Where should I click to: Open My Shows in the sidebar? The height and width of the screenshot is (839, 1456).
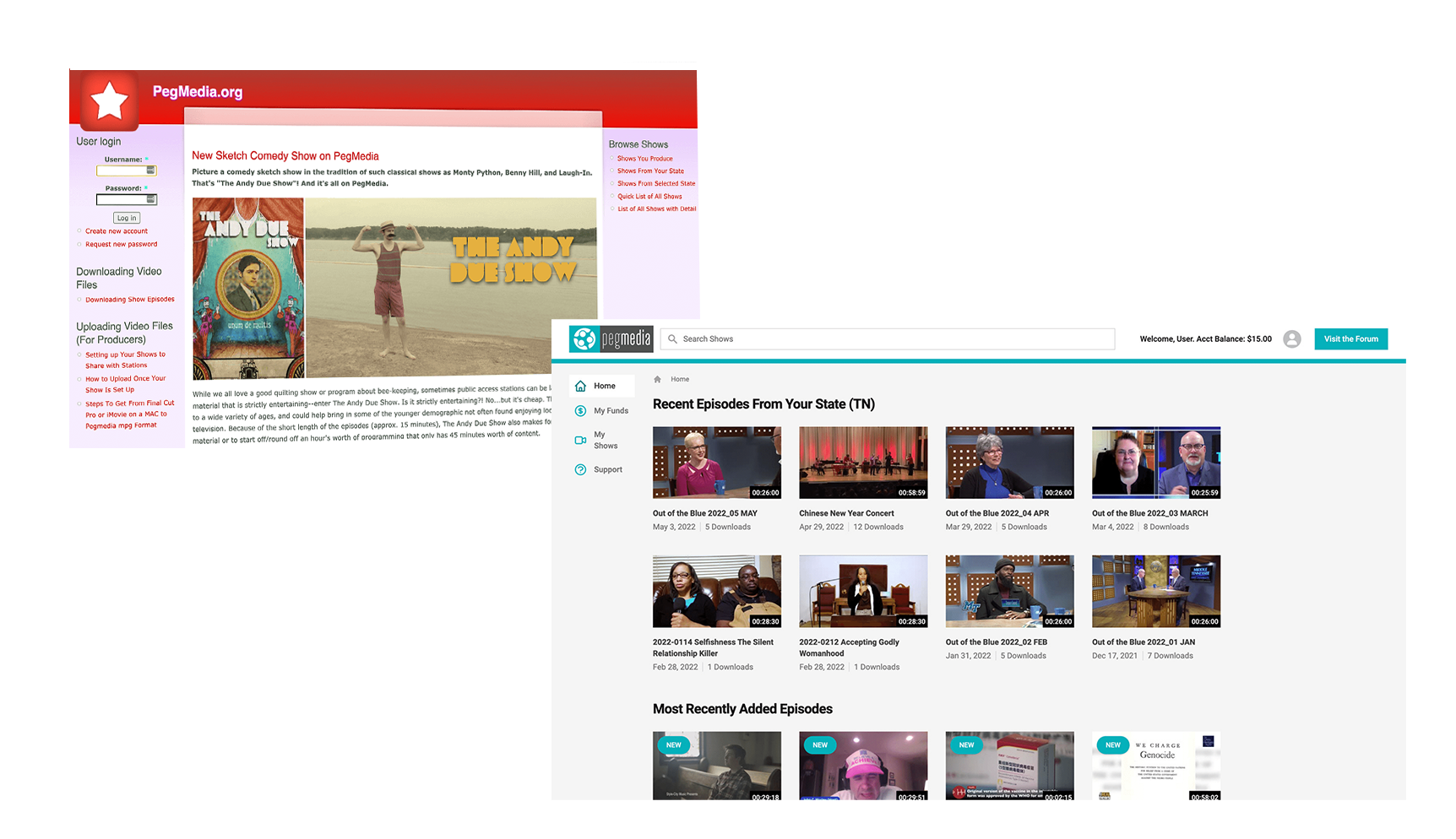point(601,441)
